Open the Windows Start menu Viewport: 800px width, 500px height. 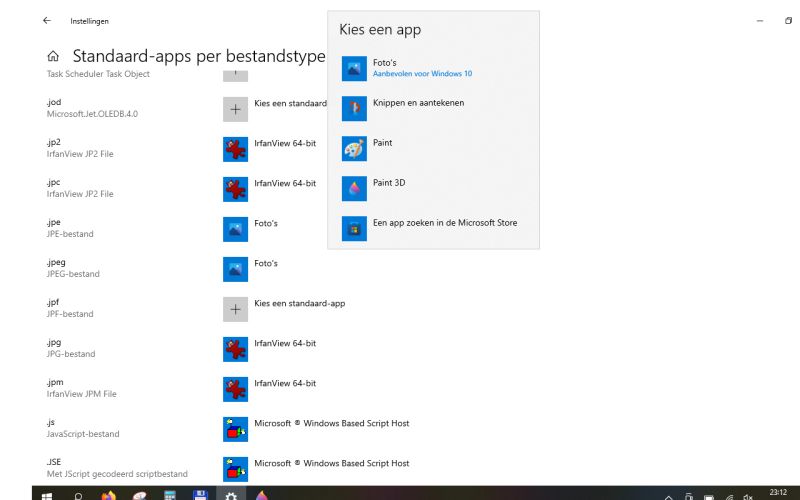click(x=47, y=495)
